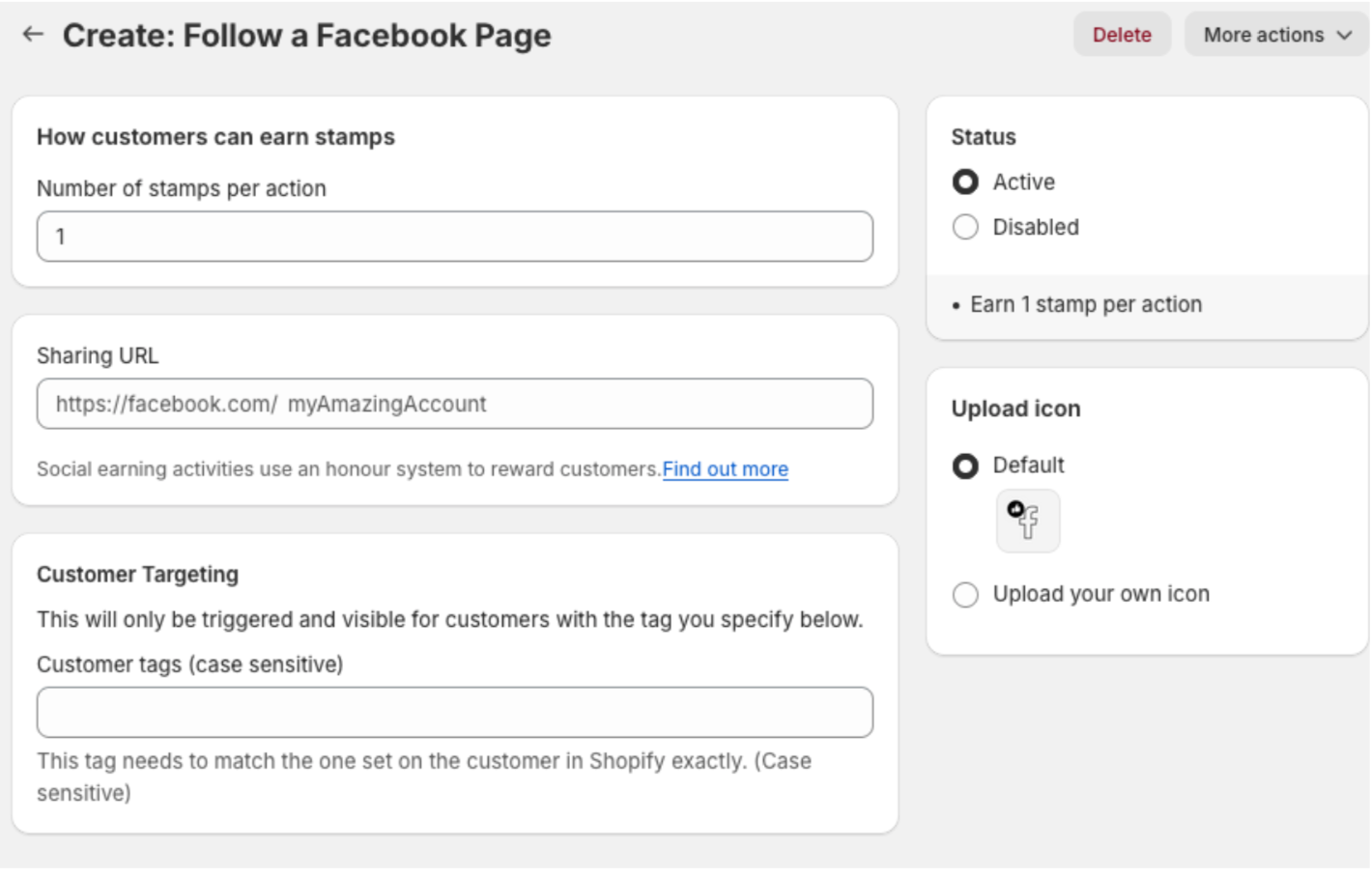Delete this Facebook Page earning action
The width and height of the screenshot is (1372, 876).
click(1122, 35)
